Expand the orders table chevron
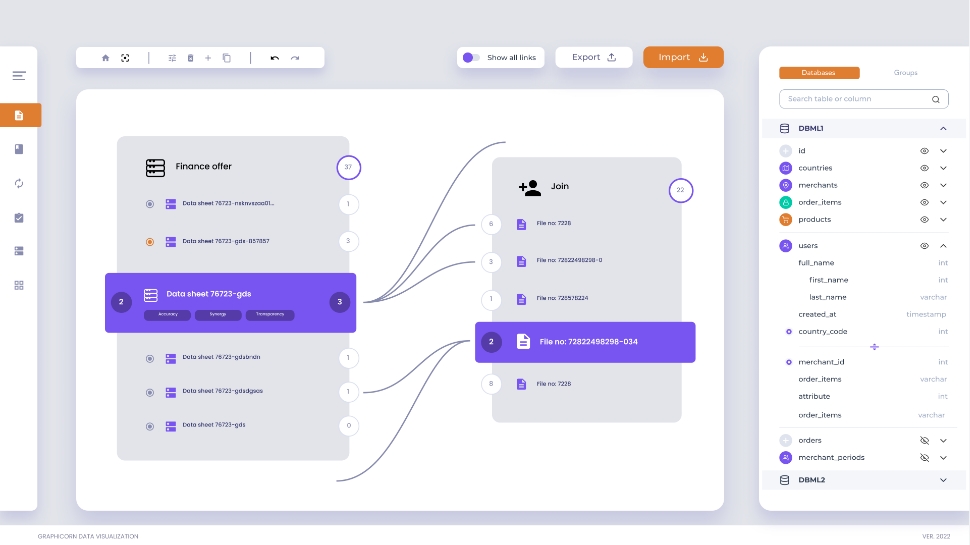 (x=943, y=440)
